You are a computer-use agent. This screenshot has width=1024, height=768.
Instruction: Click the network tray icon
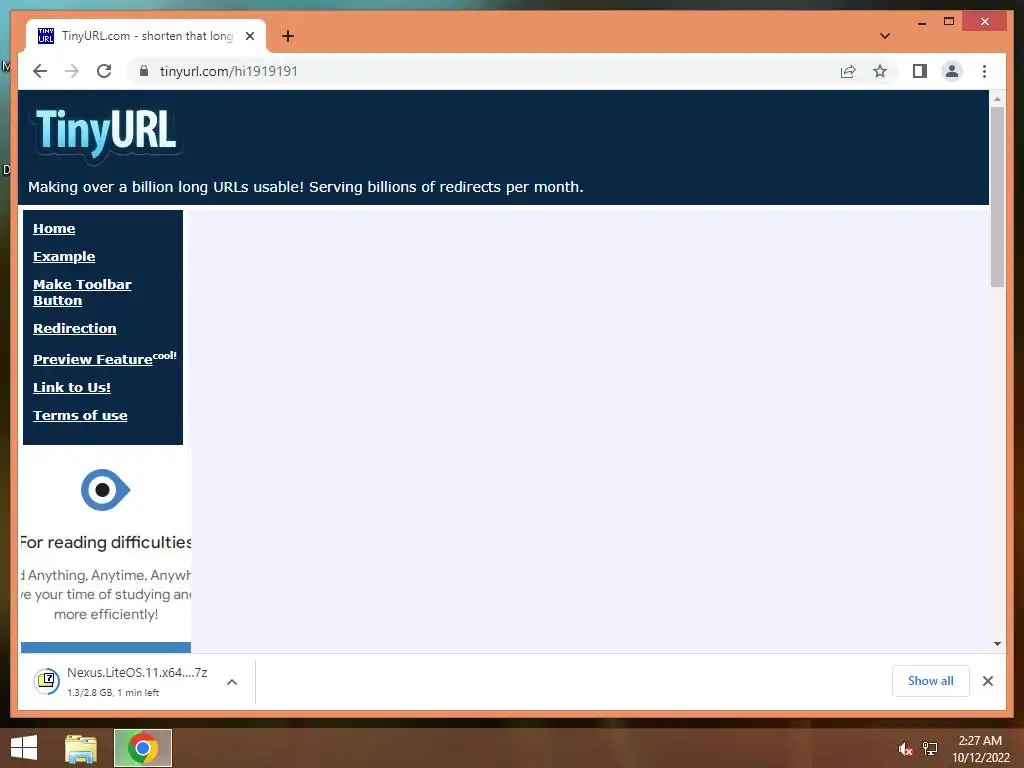930,748
